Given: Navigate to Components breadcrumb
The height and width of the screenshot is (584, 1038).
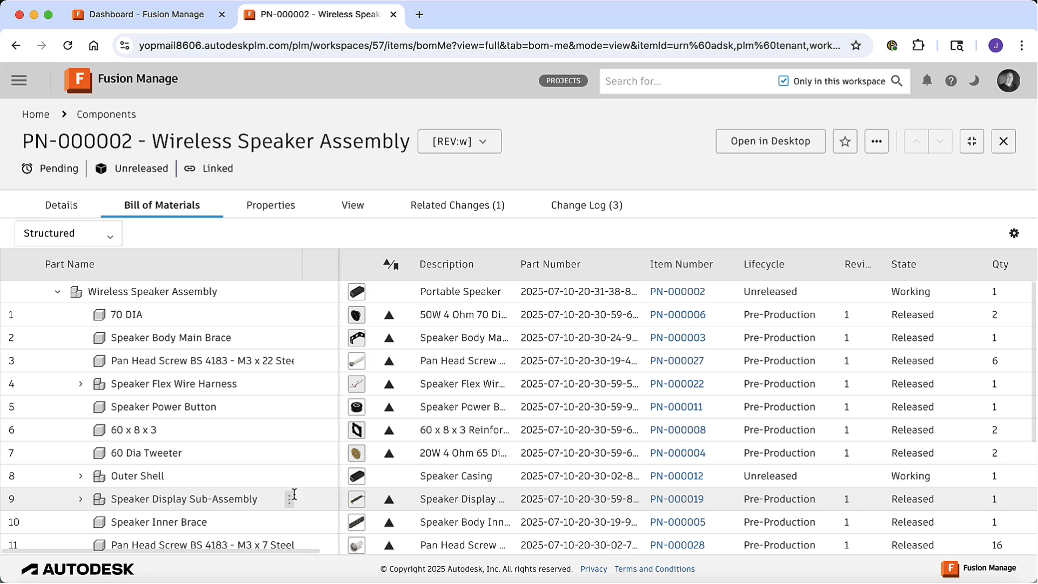Looking at the screenshot, I should pos(106,115).
